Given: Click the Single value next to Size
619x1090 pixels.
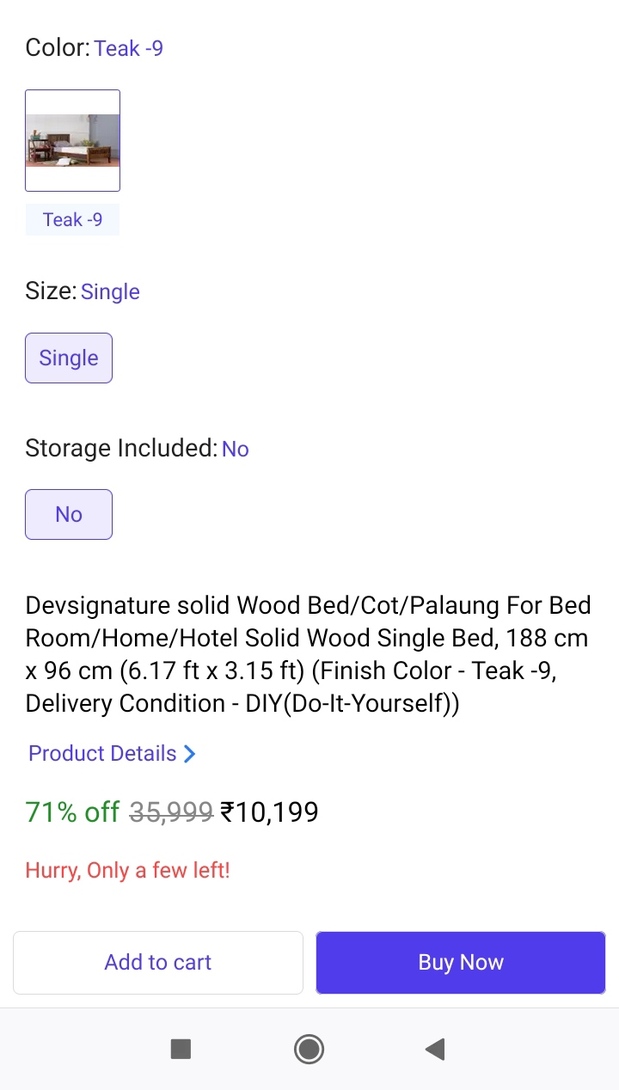Looking at the screenshot, I should click(110, 292).
